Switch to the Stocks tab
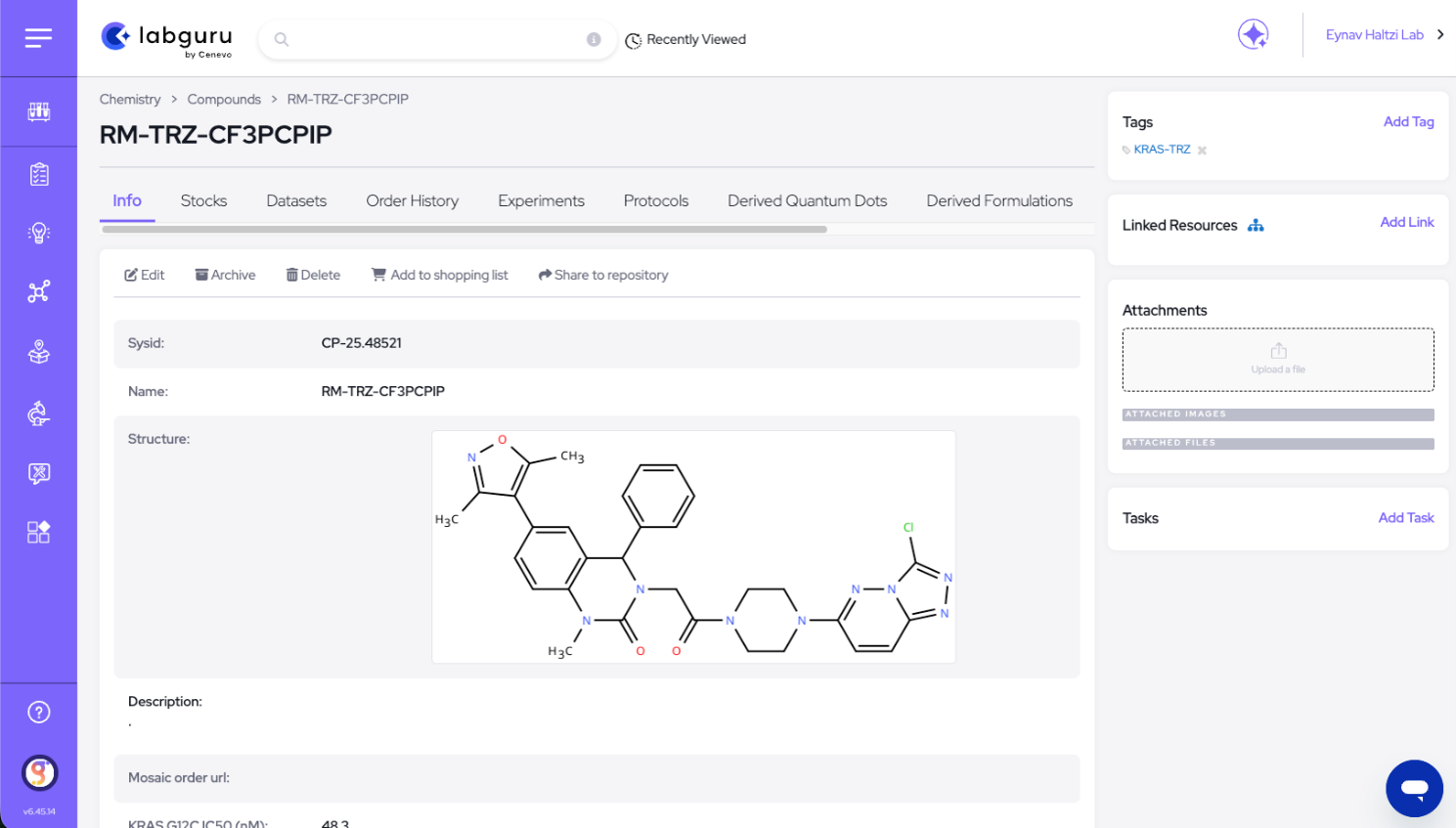1456x828 pixels. [x=203, y=200]
